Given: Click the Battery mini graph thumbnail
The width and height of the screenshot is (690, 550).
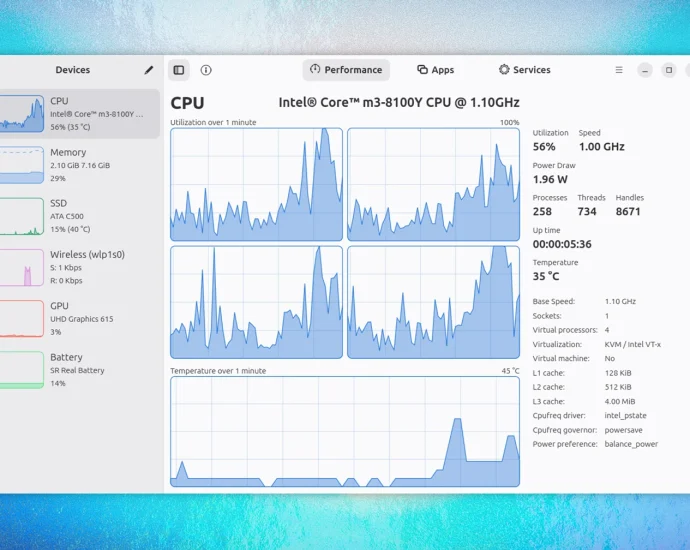Looking at the screenshot, I should [22, 370].
